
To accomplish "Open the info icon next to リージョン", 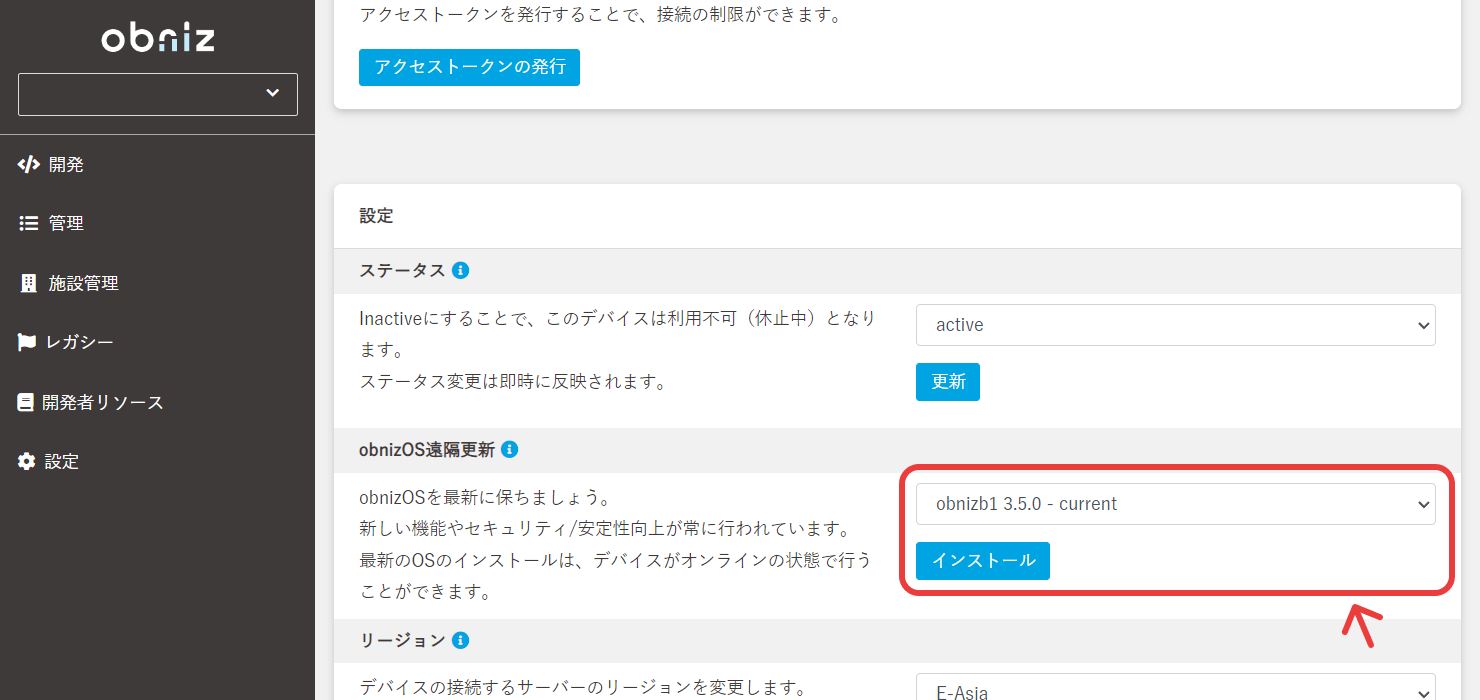I will click(x=461, y=640).
